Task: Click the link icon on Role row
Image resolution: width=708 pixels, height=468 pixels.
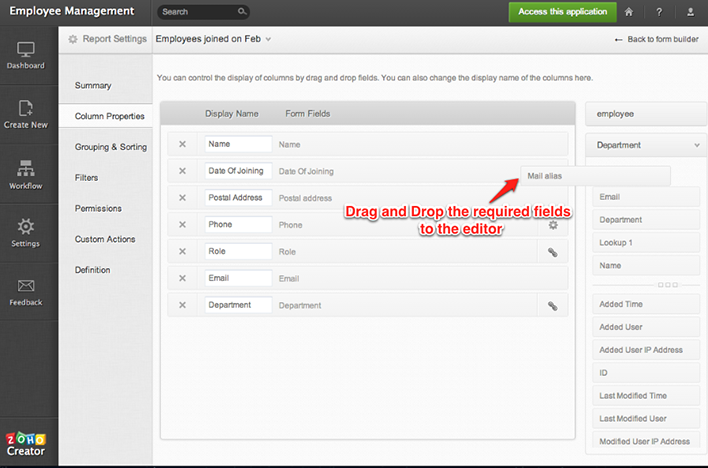Action: pyautogui.click(x=552, y=252)
